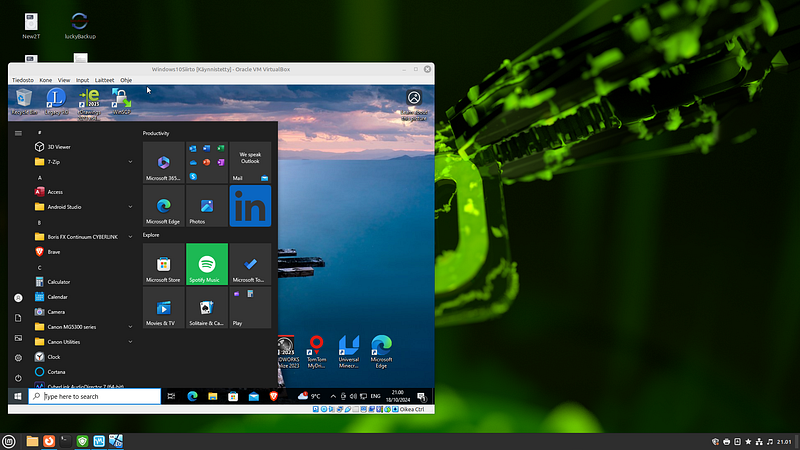Viewport: 800px width, 450px height.
Task: Expand the Start menu hamburger button
Action: pos(18,133)
